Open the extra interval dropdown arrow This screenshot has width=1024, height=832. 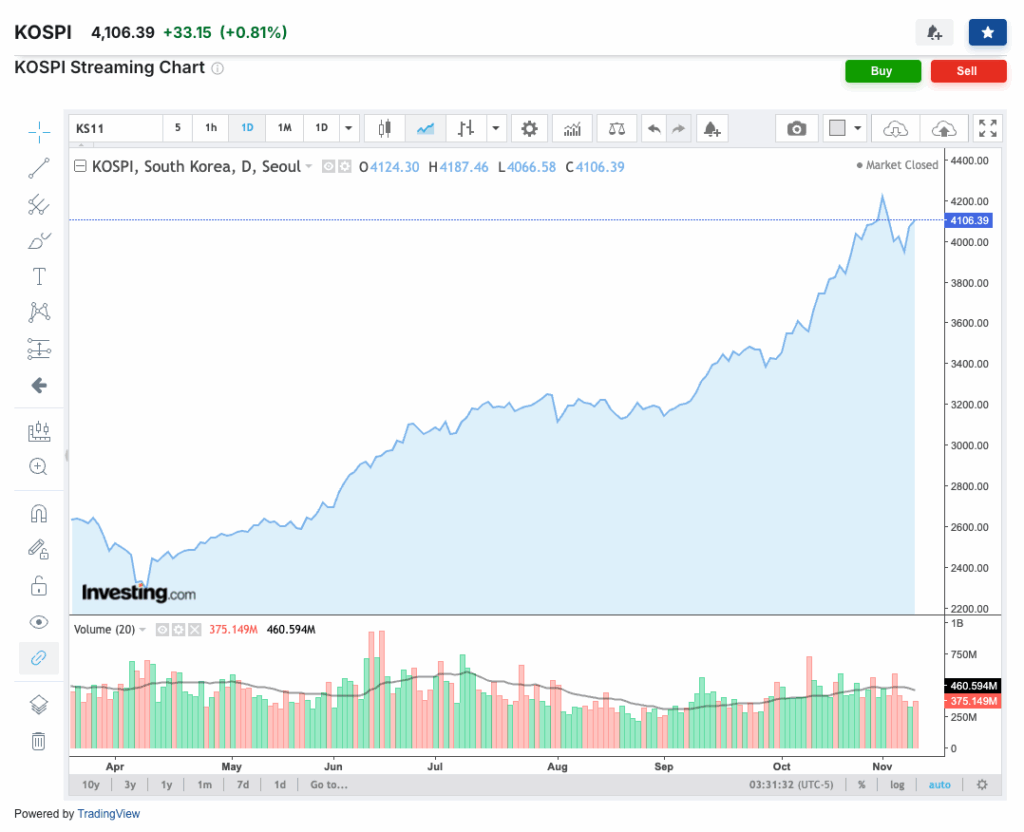point(348,128)
